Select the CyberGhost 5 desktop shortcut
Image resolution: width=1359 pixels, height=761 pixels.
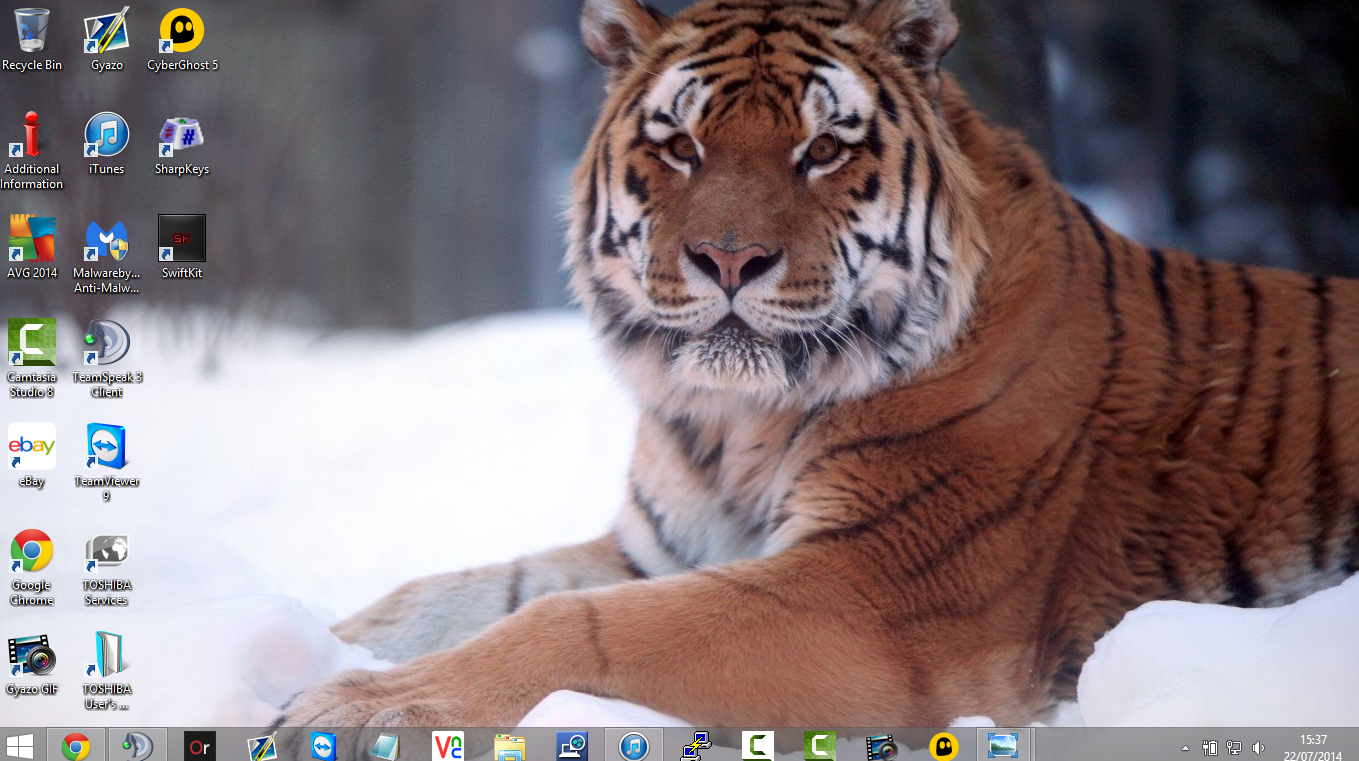pyautogui.click(x=182, y=40)
